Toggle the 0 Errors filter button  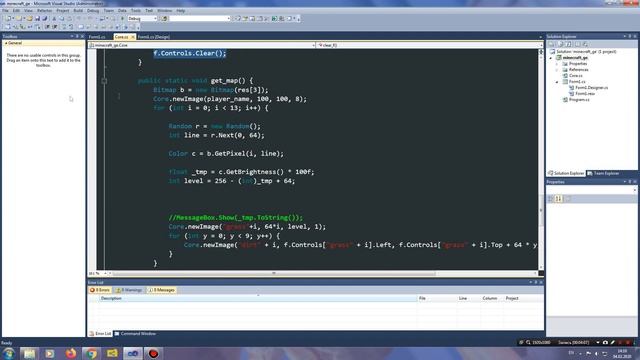coord(100,290)
